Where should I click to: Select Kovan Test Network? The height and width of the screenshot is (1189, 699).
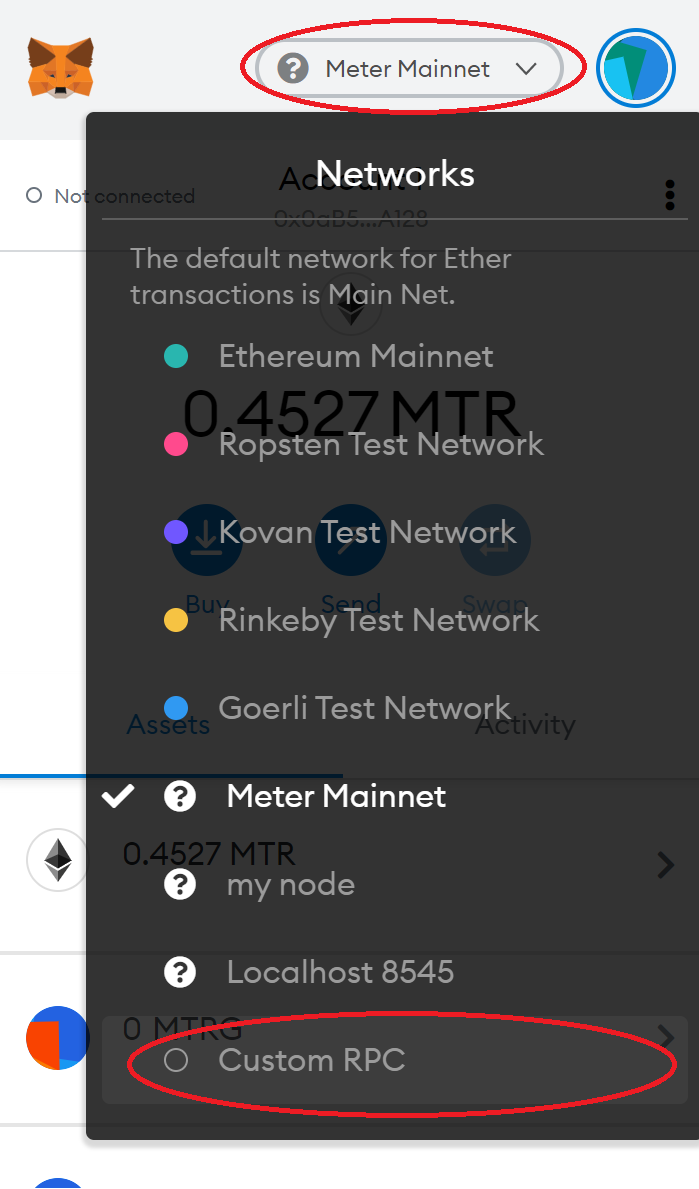pyautogui.click(x=367, y=532)
